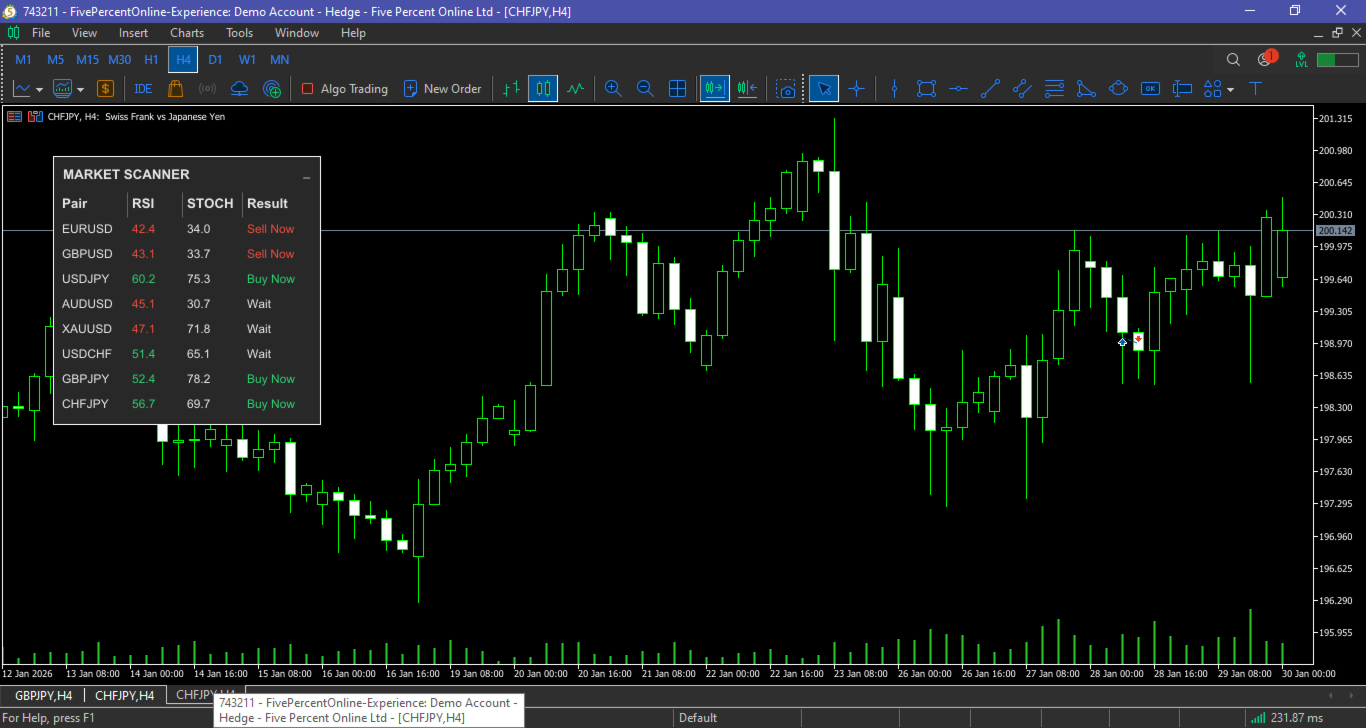Click the 231.87 ms connection status
The width and height of the screenshot is (1366, 728).
1287,718
